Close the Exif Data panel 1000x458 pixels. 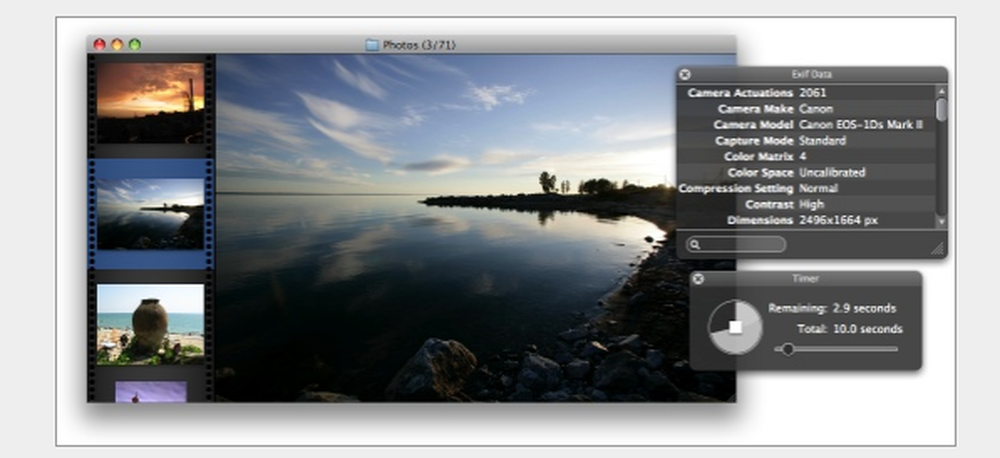coord(684,75)
